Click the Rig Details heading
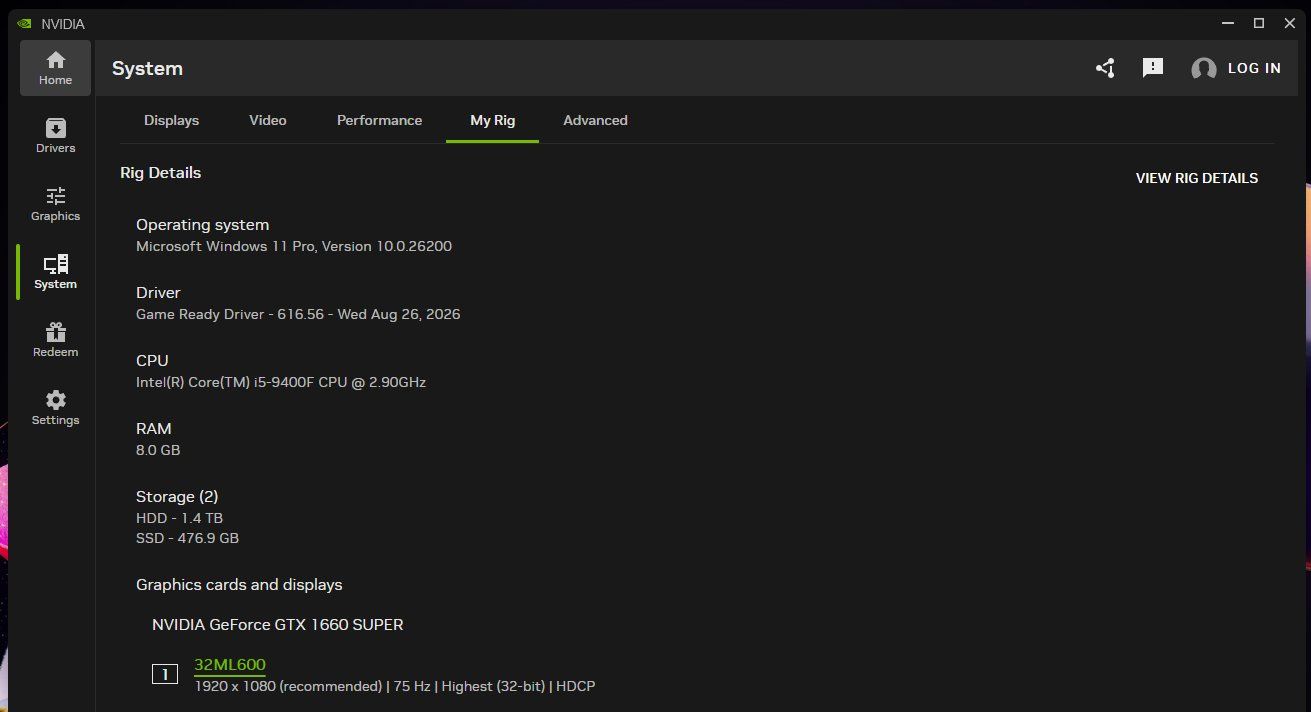The width and height of the screenshot is (1311, 712). point(161,173)
